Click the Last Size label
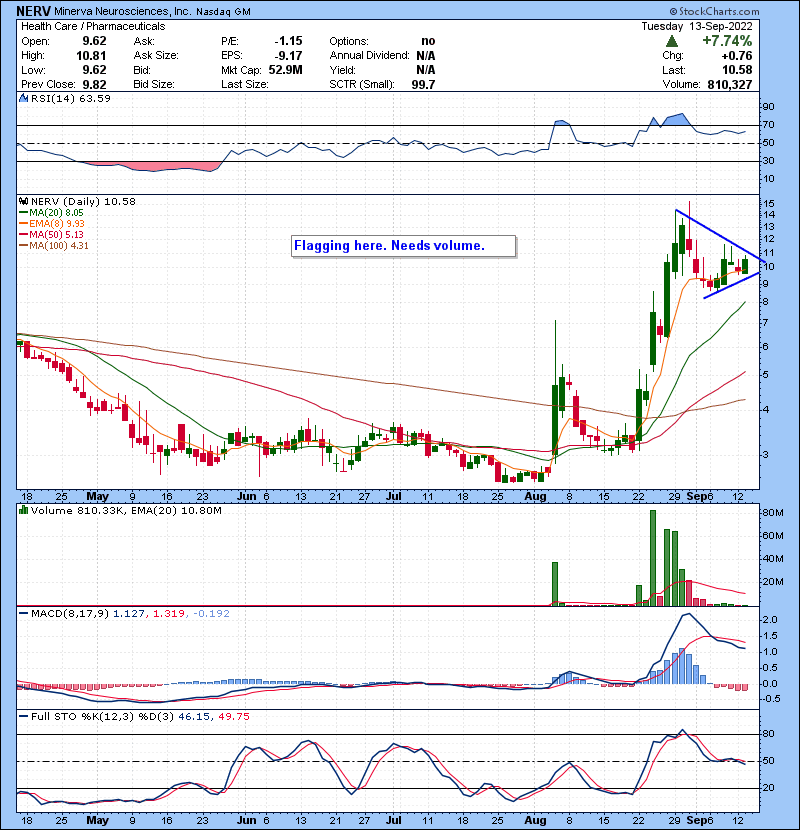This screenshot has width=800, height=830. [245, 85]
